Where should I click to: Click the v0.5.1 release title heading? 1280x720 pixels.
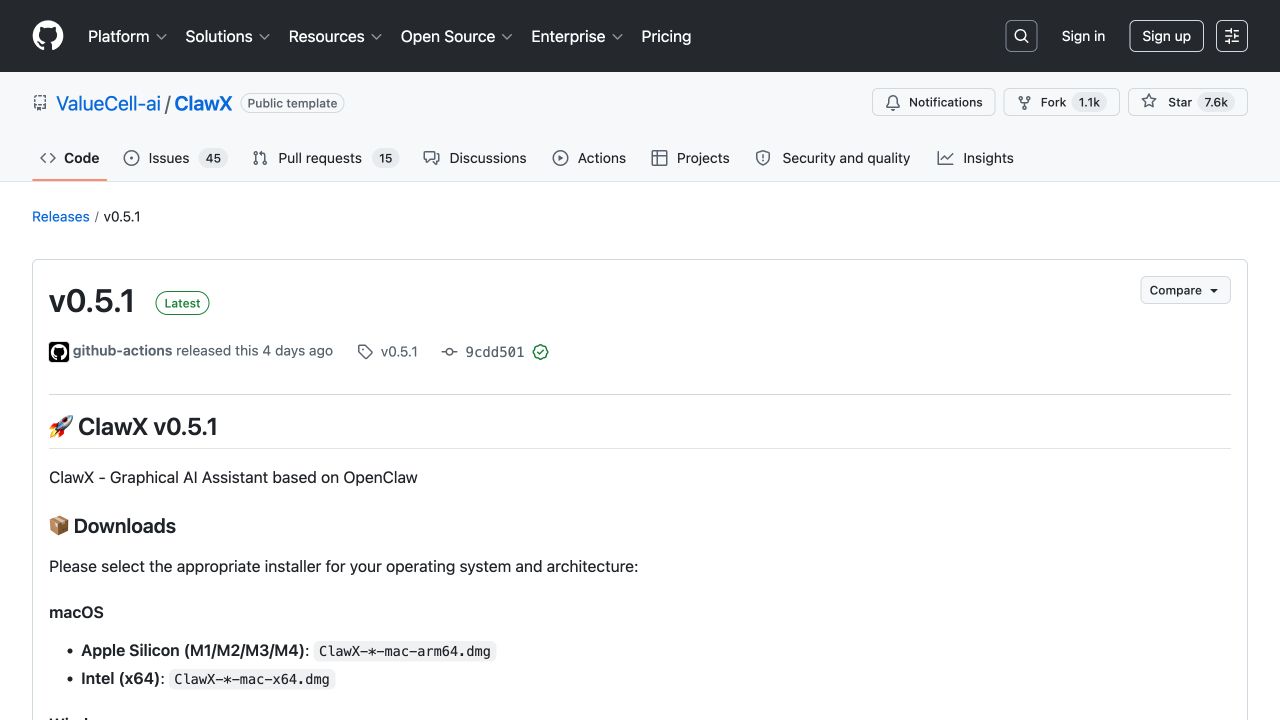pos(92,301)
